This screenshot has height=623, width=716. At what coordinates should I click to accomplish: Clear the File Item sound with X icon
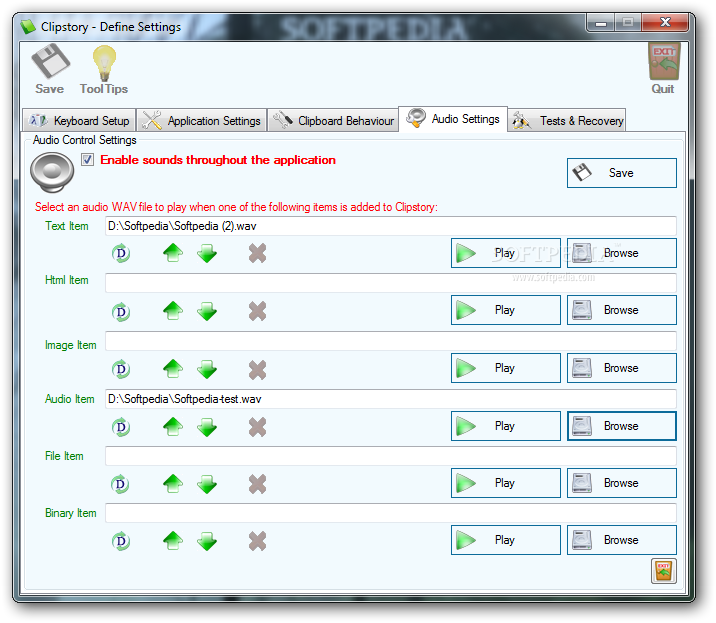(x=258, y=484)
